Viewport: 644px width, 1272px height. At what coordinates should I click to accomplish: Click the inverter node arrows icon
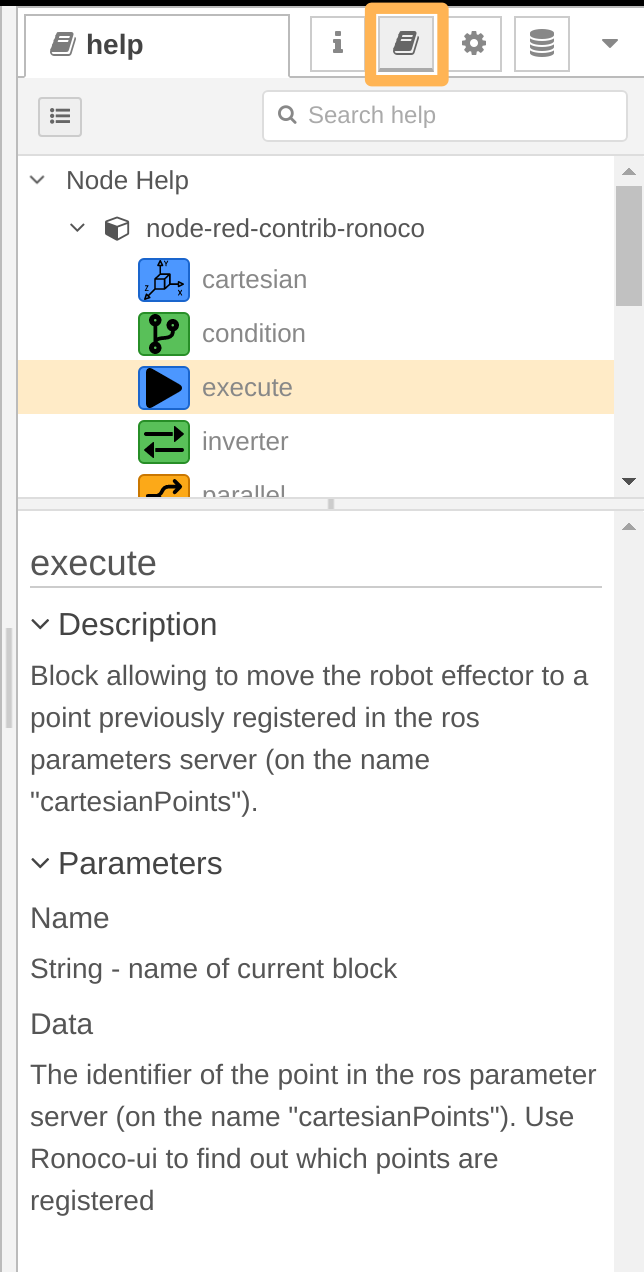click(163, 441)
